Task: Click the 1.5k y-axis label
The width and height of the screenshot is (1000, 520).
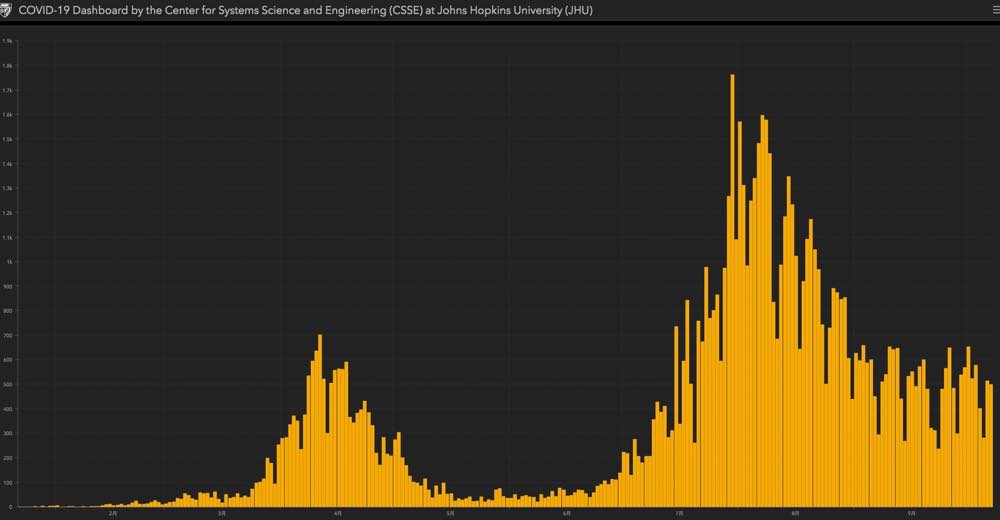Action: (x=8, y=139)
